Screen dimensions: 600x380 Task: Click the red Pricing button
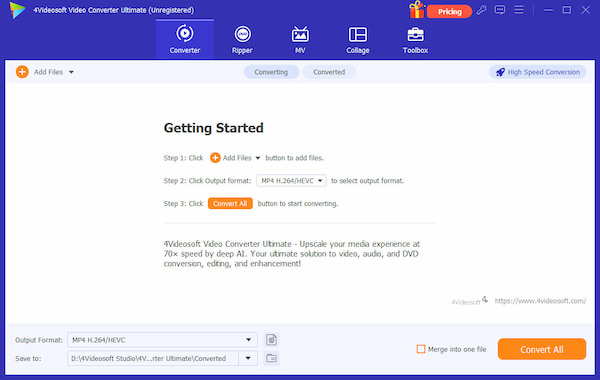(x=449, y=11)
